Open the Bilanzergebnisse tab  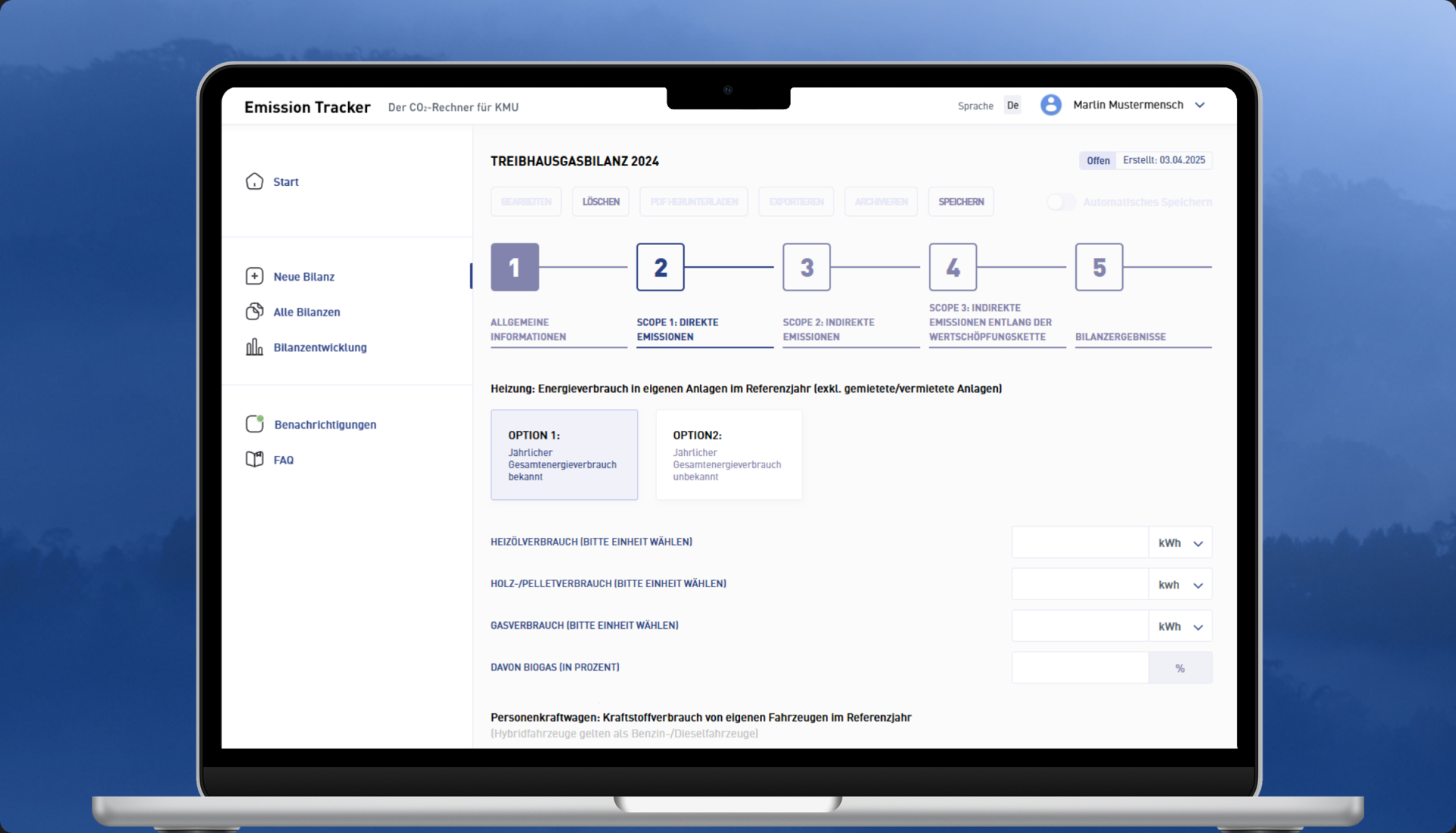1120,337
